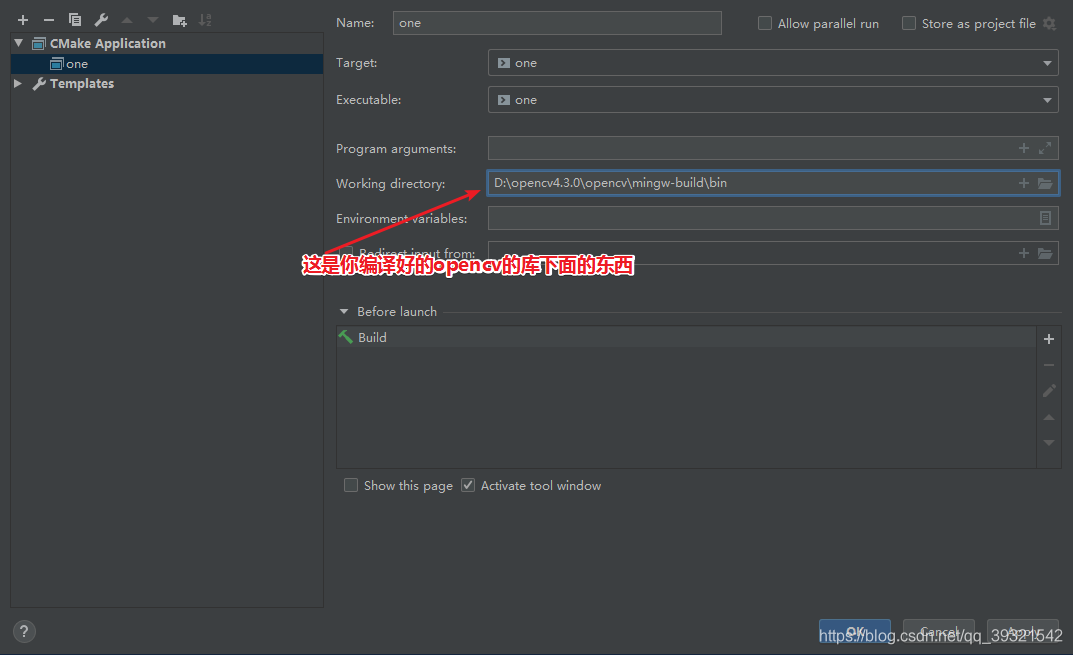The height and width of the screenshot is (655, 1073).
Task: Open edit templates wrench icon in toolbar
Action: click(x=101, y=20)
